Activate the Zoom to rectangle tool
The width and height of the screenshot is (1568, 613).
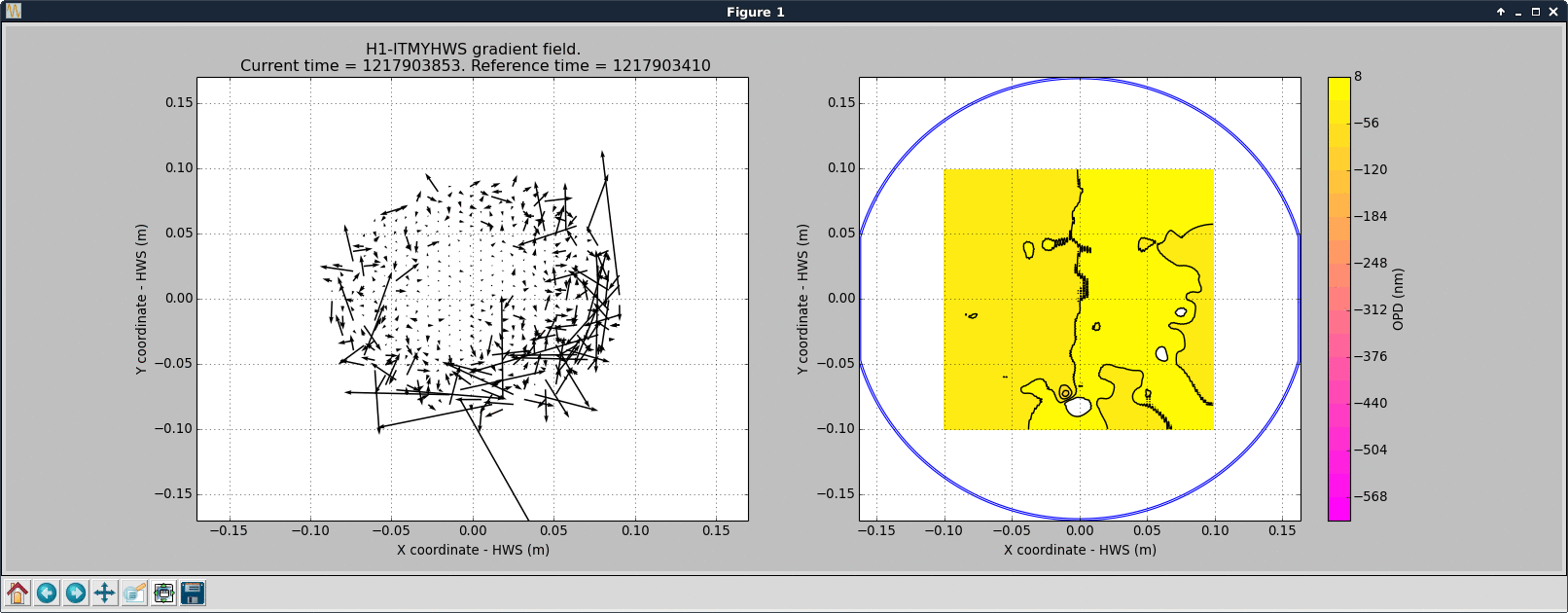[134, 593]
